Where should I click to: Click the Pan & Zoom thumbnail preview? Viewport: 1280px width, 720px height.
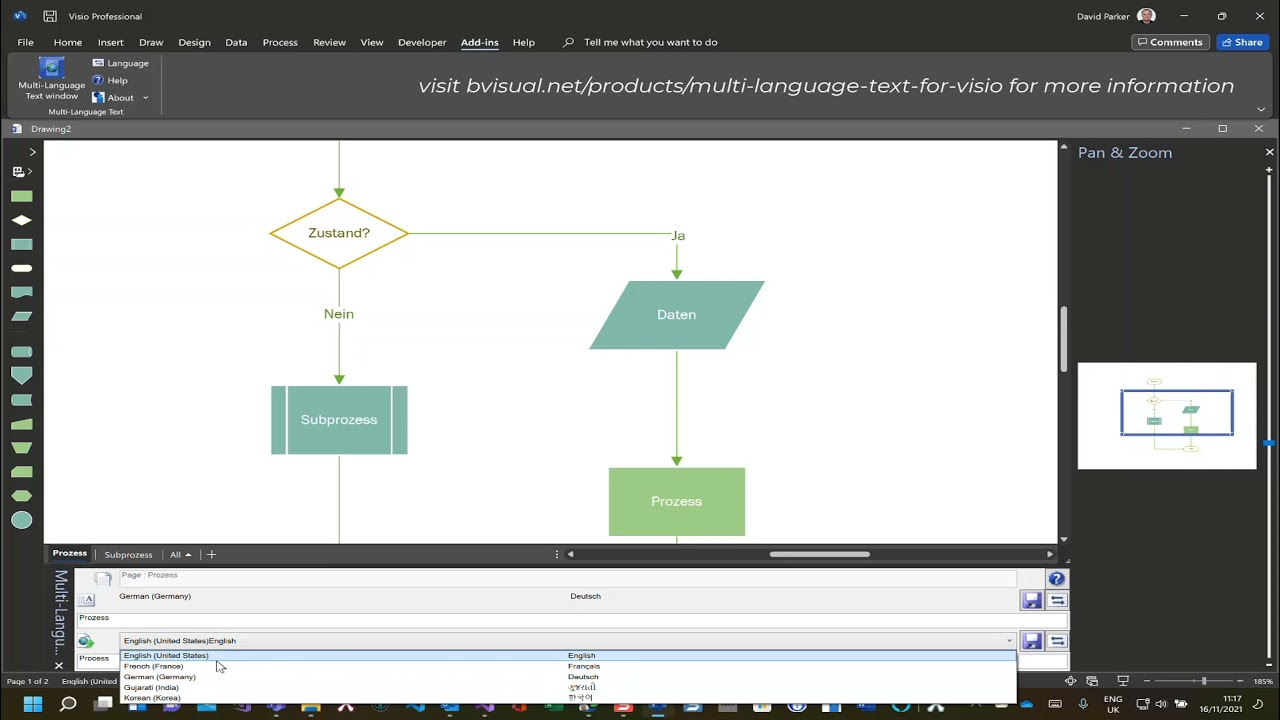(x=1167, y=415)
